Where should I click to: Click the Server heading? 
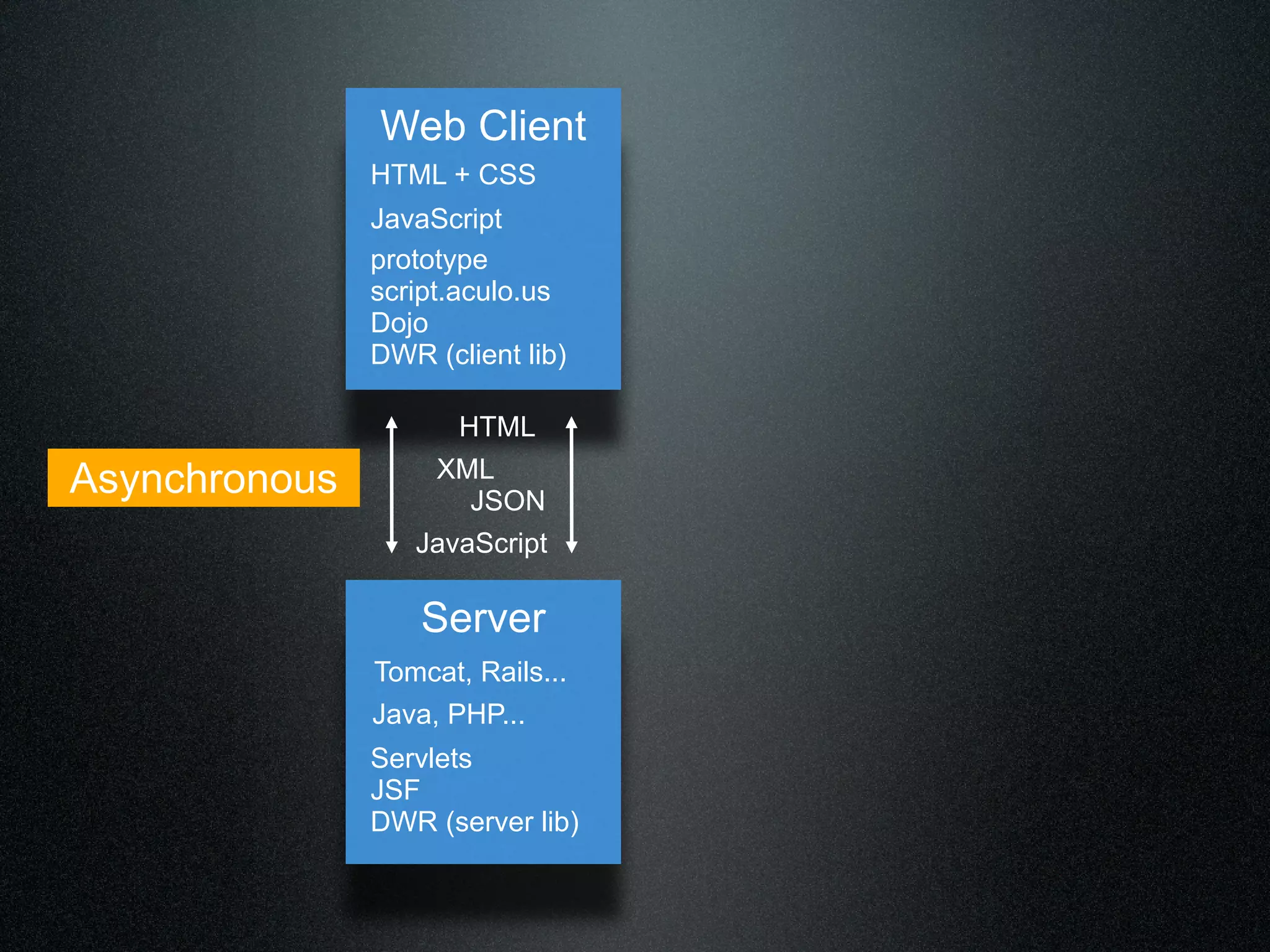tap(483, 618)
